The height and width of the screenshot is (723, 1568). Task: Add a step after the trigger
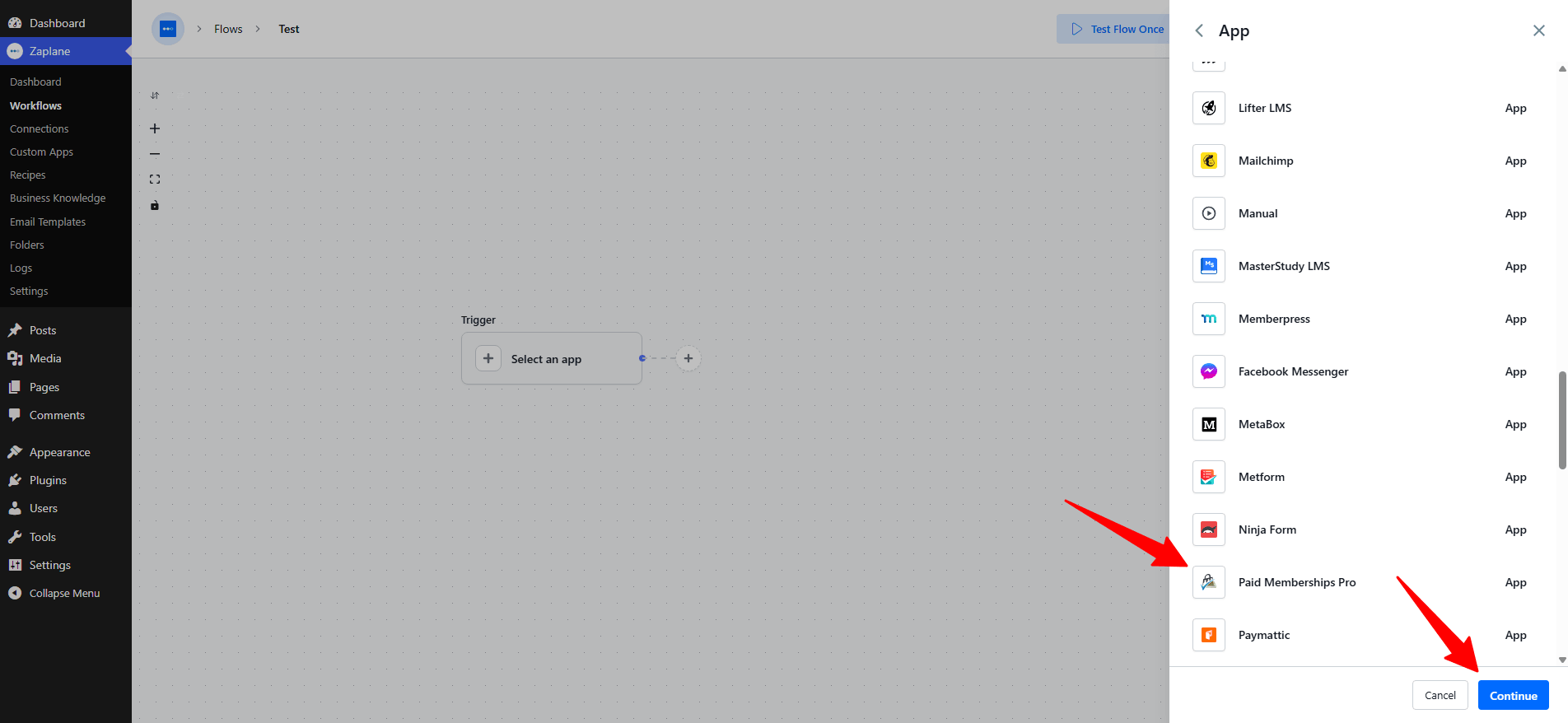(688, 358)
